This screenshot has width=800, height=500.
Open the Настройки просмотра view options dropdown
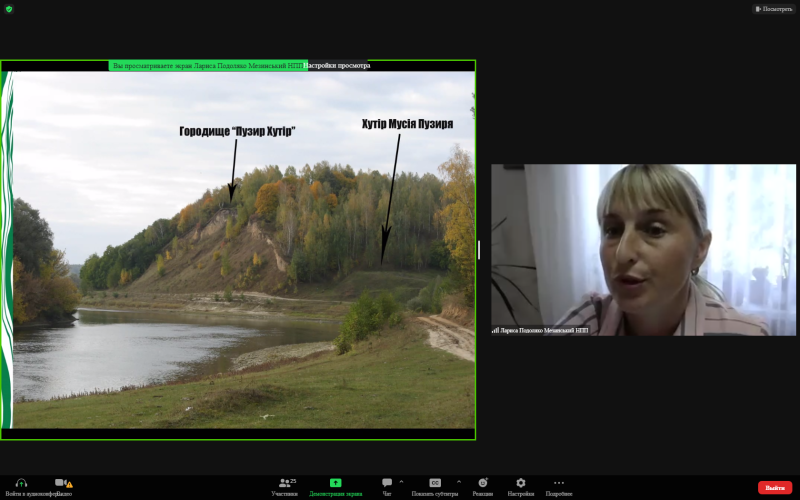click(x=338, y=66)
